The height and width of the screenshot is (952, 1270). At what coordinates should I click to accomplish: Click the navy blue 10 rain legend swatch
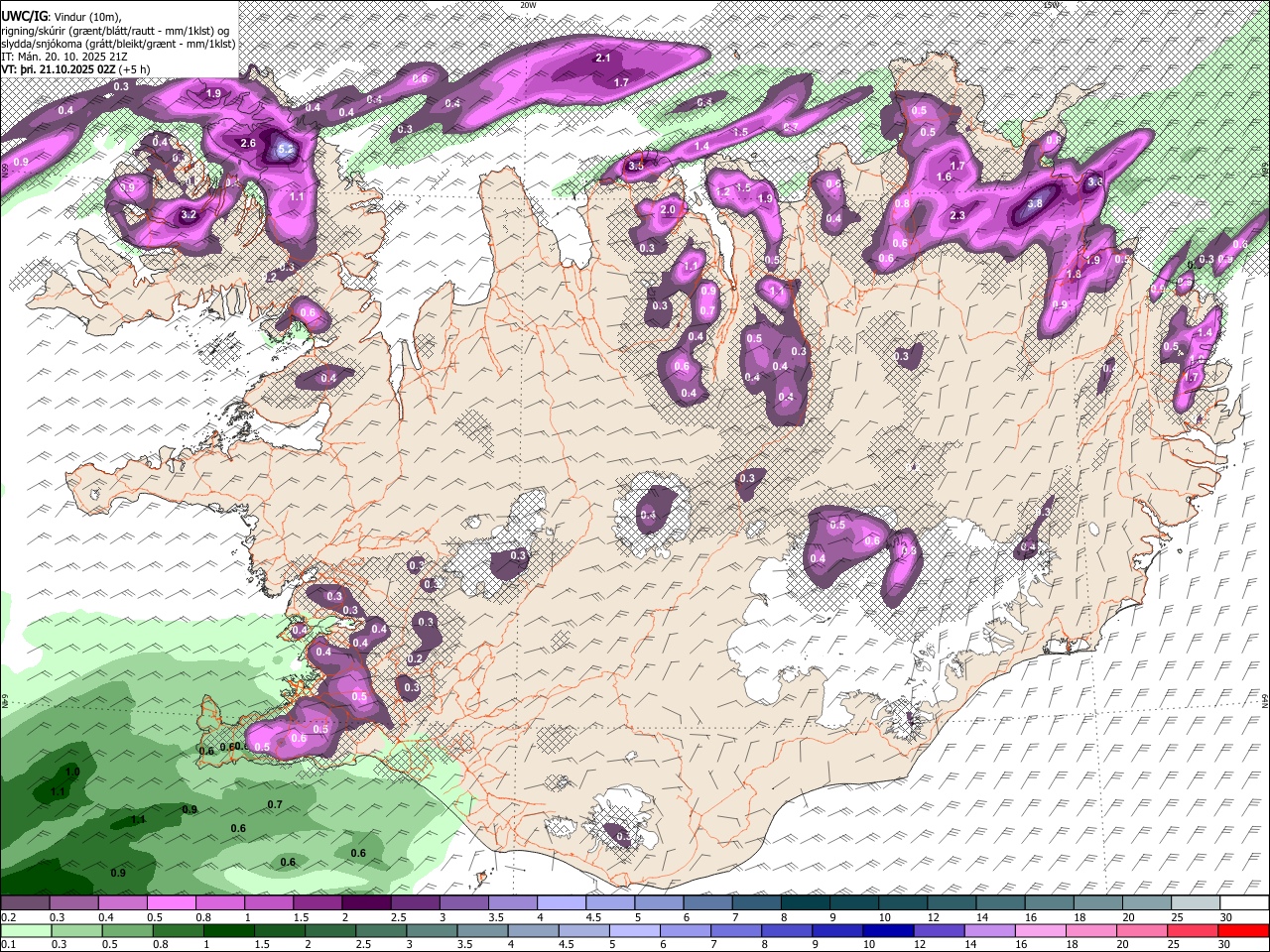887,930
